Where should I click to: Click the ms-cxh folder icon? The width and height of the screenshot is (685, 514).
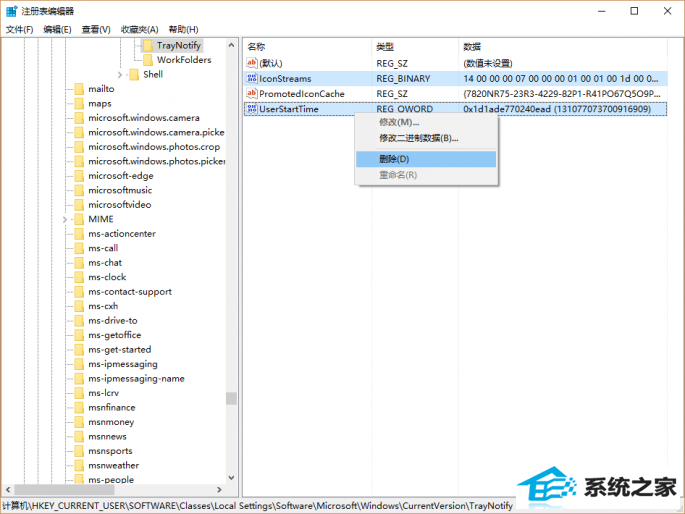coord(79,306)
